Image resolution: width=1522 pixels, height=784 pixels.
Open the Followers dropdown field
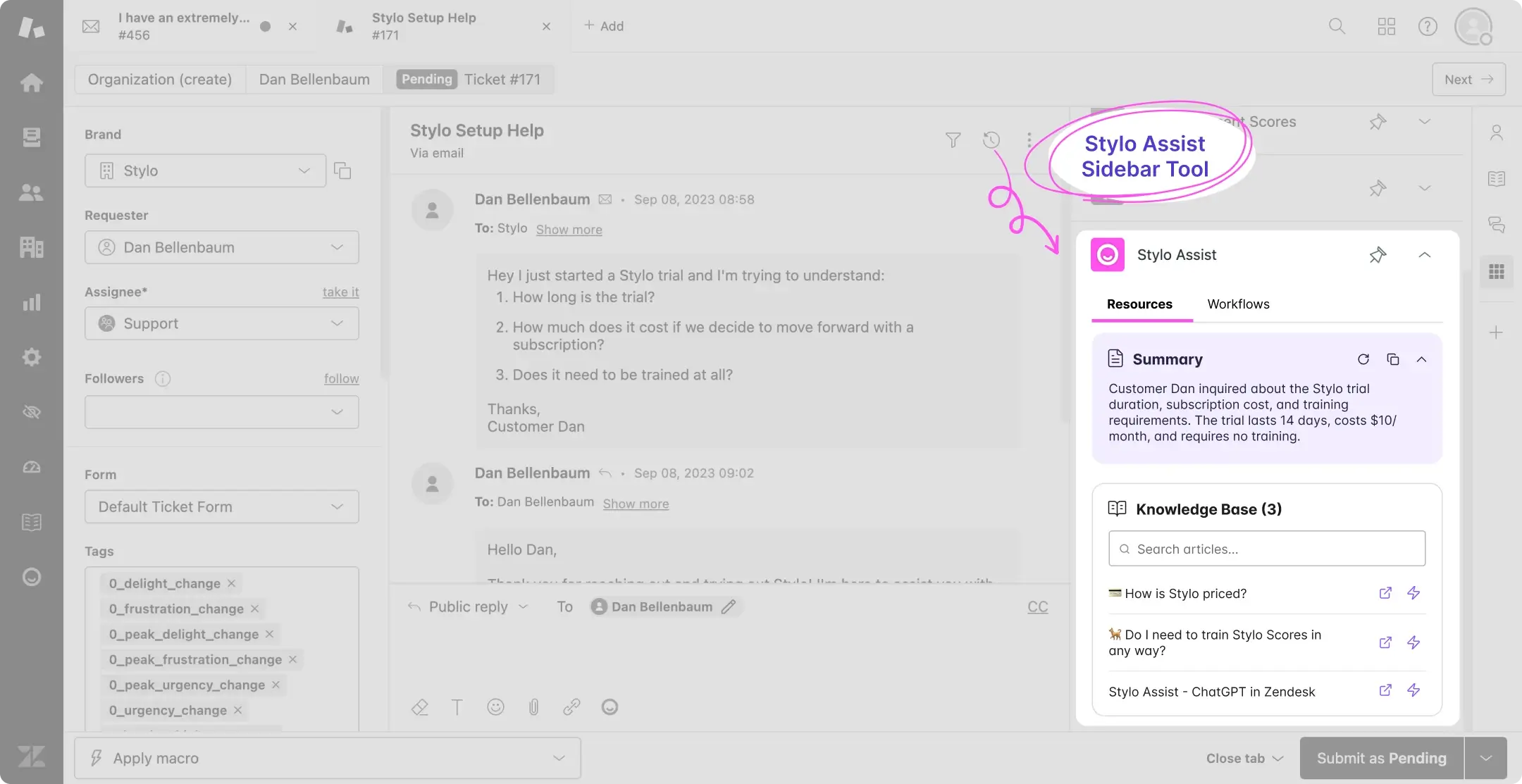tap(221, 412)
